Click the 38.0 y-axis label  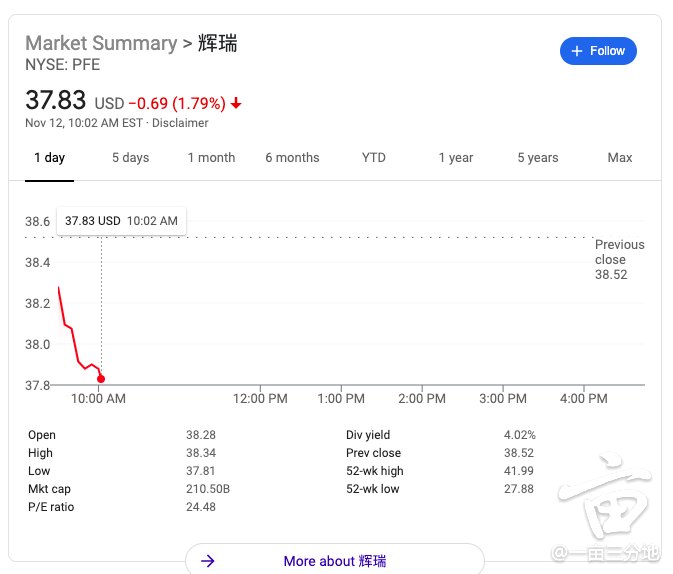[x=37, y=344]
